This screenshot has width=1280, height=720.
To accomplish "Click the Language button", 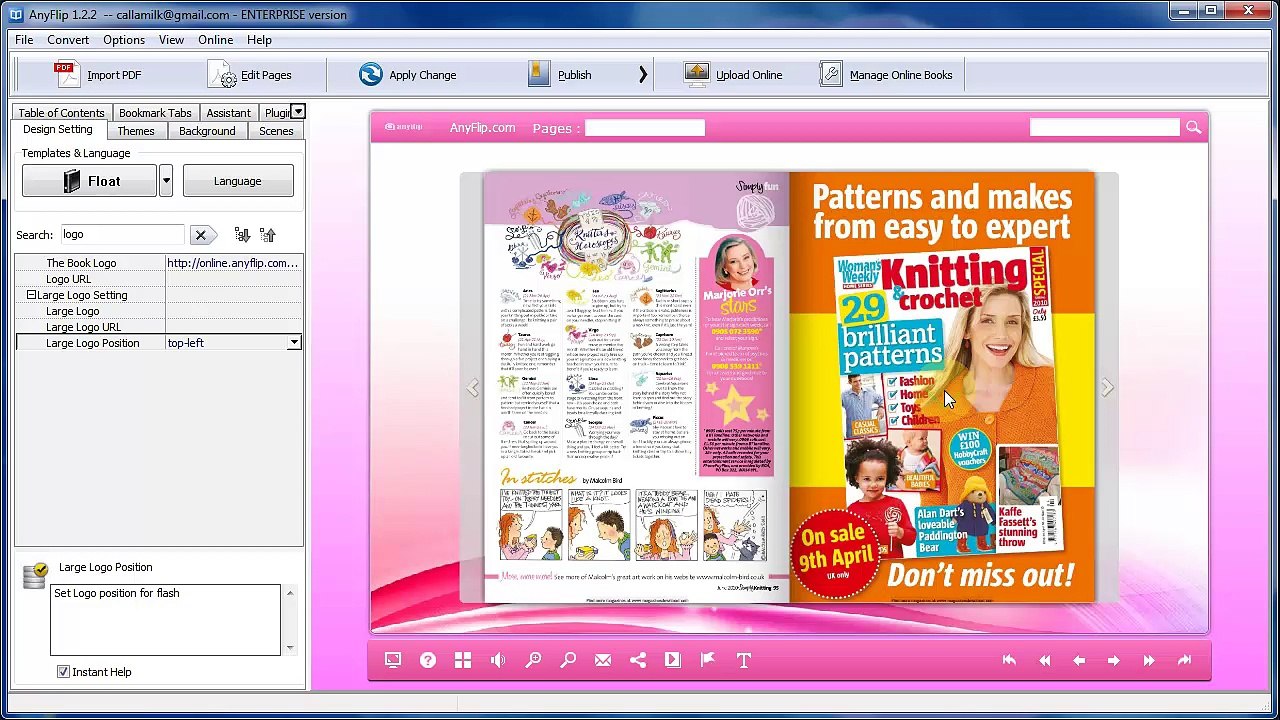I will click(x=238, y=181).
